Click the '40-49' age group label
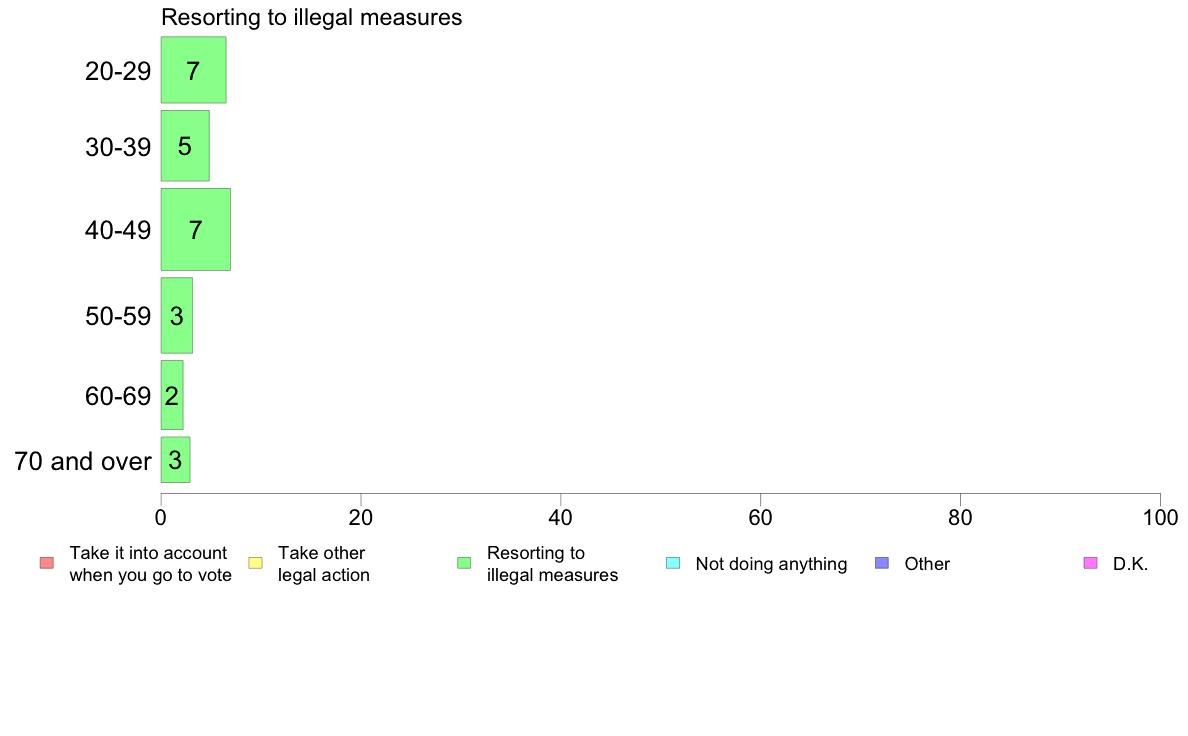Screen dimensions: 1188x736 tap(118, 230)
